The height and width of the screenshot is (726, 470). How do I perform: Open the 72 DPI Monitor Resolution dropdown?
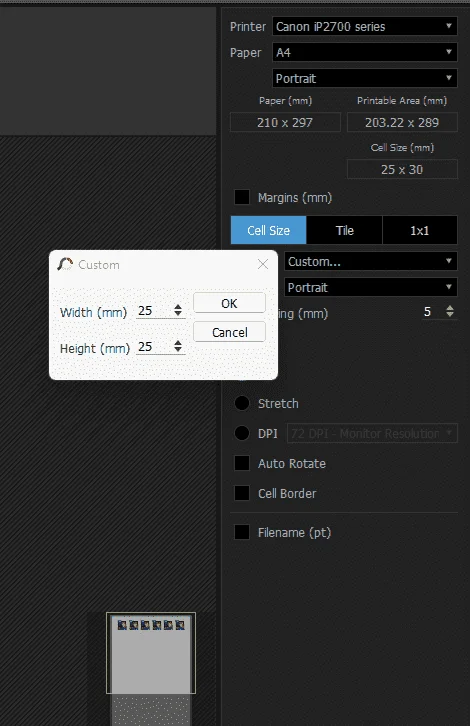pyautogui.click(x=372, y=433)
